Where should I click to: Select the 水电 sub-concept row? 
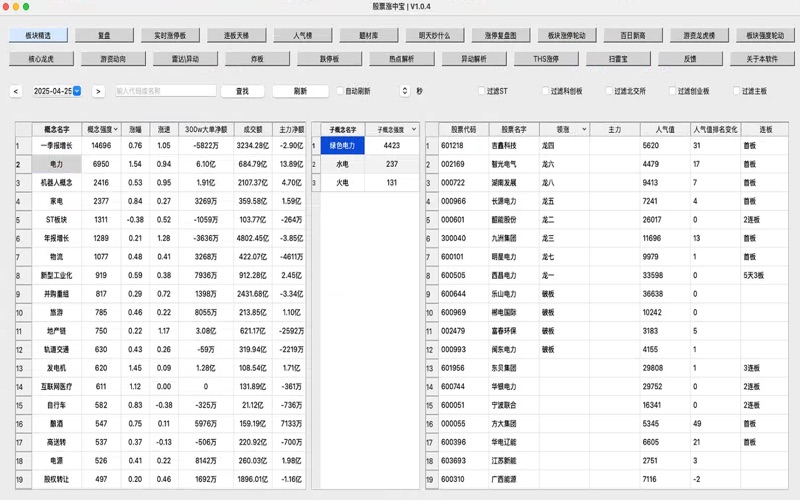[342, 164]
